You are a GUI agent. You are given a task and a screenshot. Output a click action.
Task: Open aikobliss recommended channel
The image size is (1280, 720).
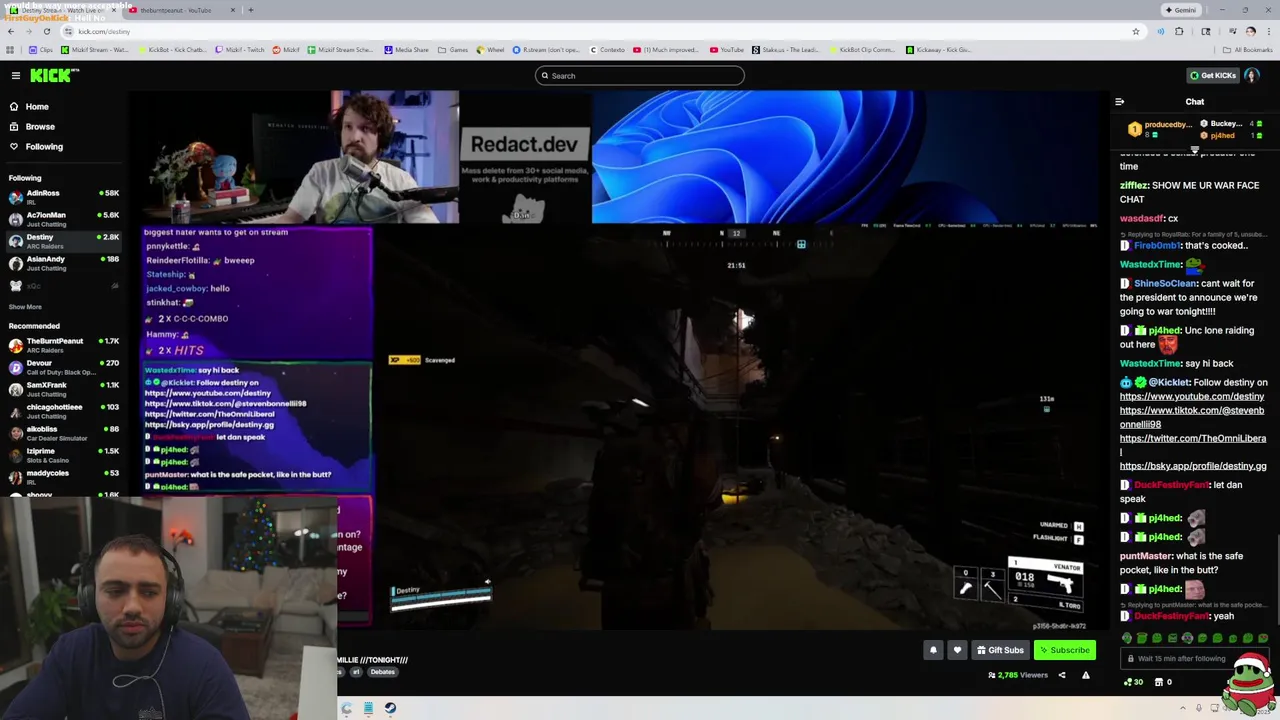tap(62, 433)
